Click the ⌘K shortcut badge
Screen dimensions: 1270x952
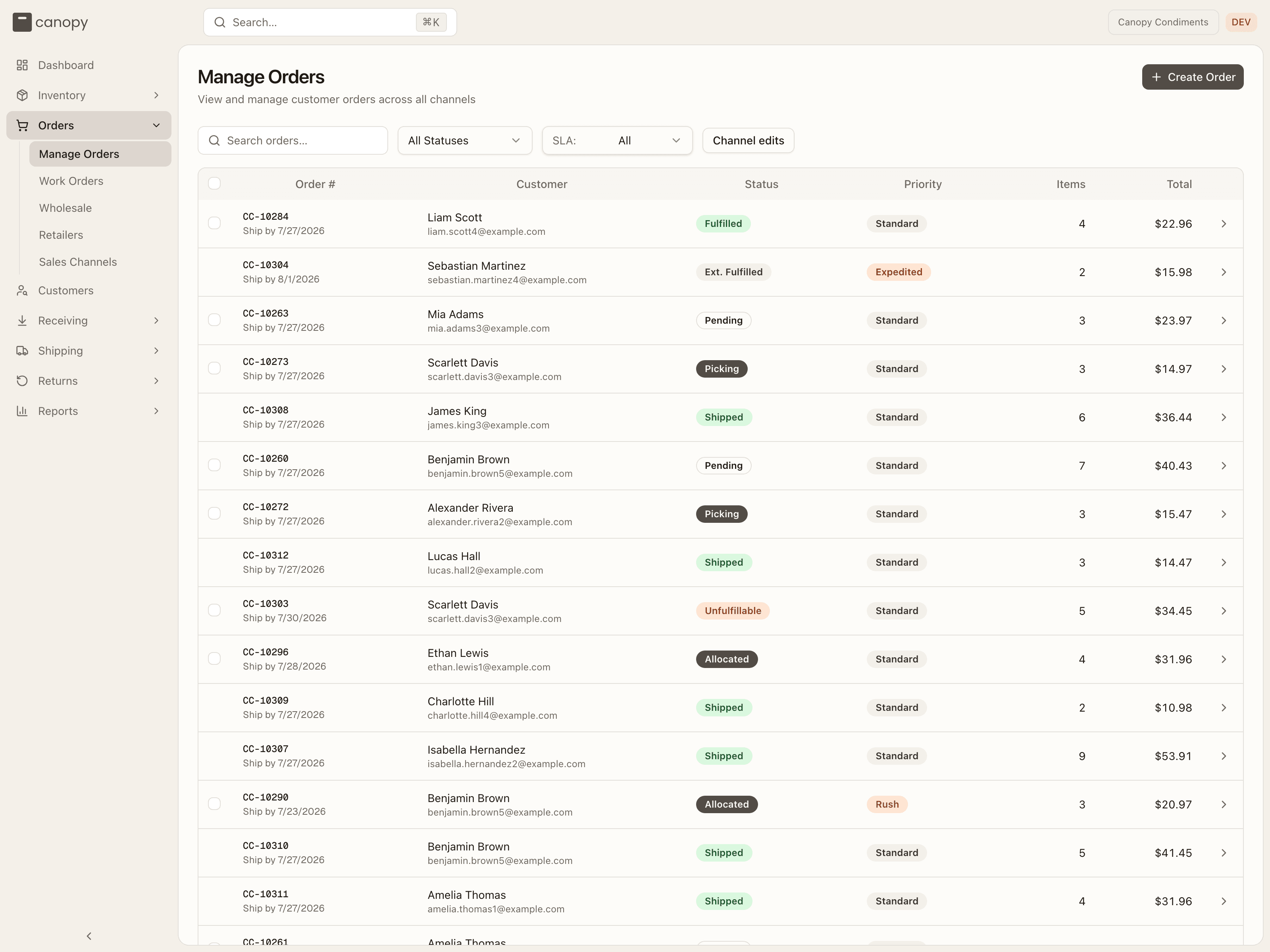pyautogui.click(x=431, y=22)
